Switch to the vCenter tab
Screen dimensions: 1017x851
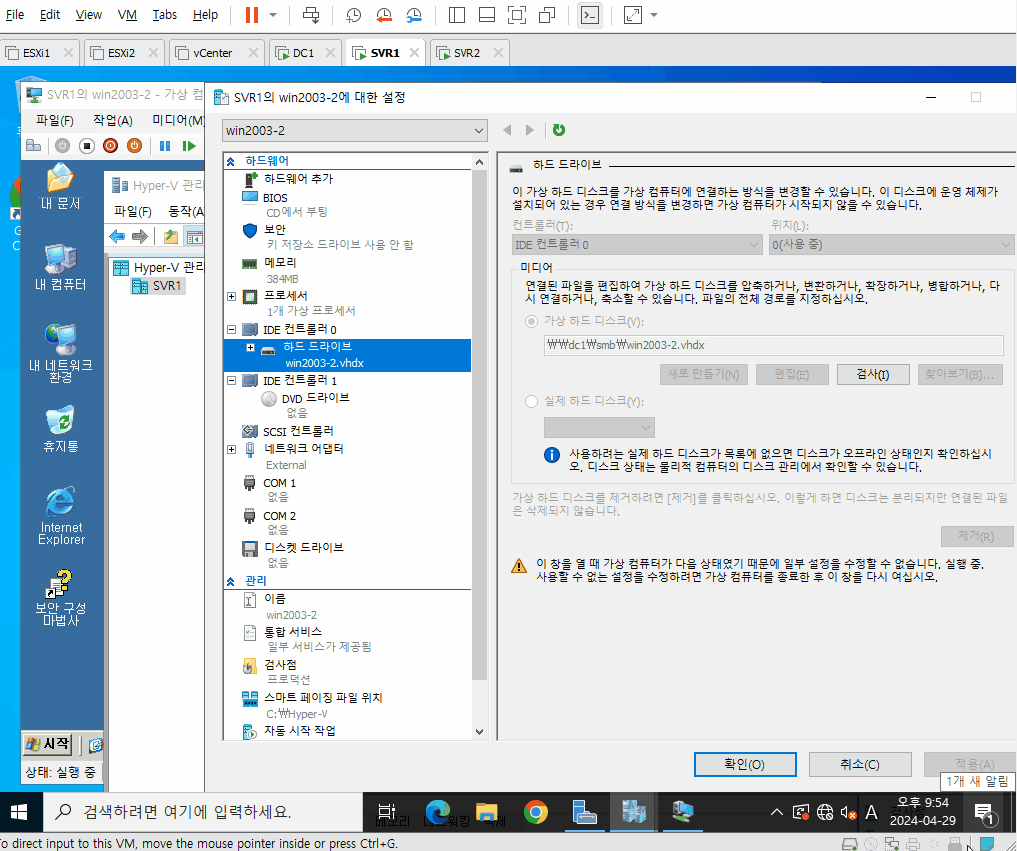click(x=213, y=53)
